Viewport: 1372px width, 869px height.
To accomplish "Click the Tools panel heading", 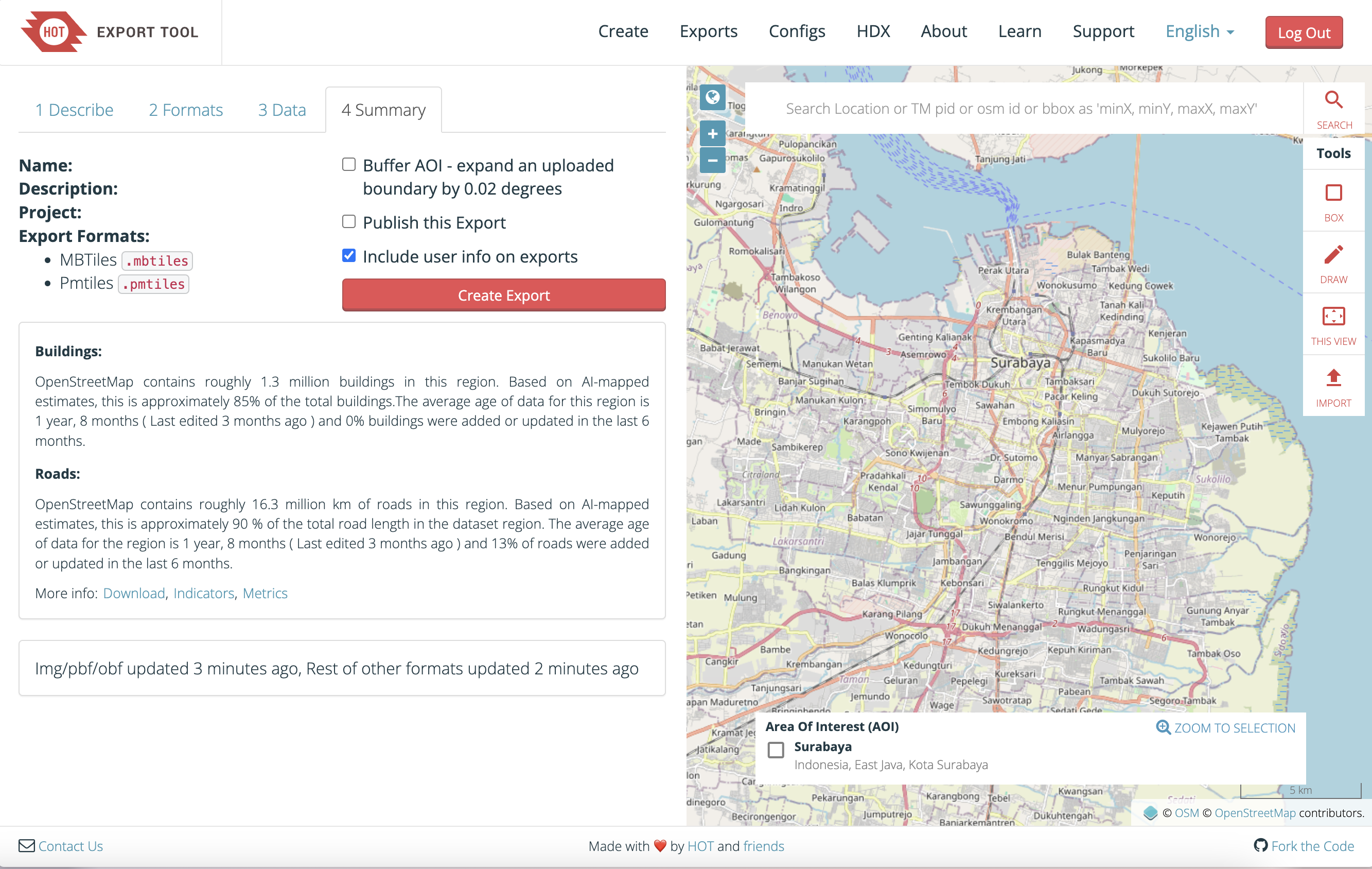I will point(1333,153).
